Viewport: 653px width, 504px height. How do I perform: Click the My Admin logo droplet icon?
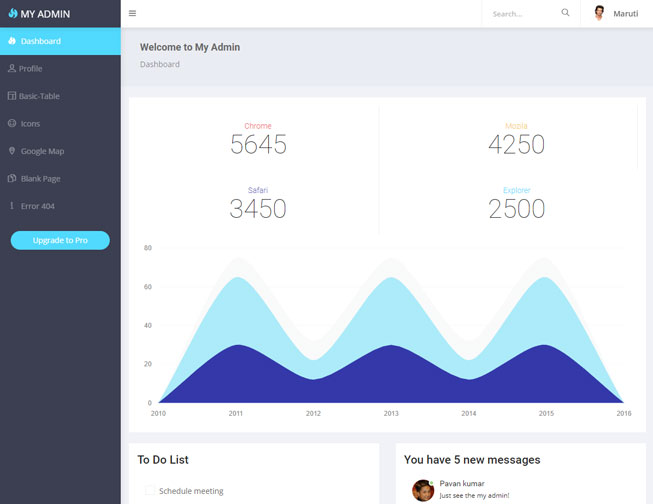click(x=13, y=14)
